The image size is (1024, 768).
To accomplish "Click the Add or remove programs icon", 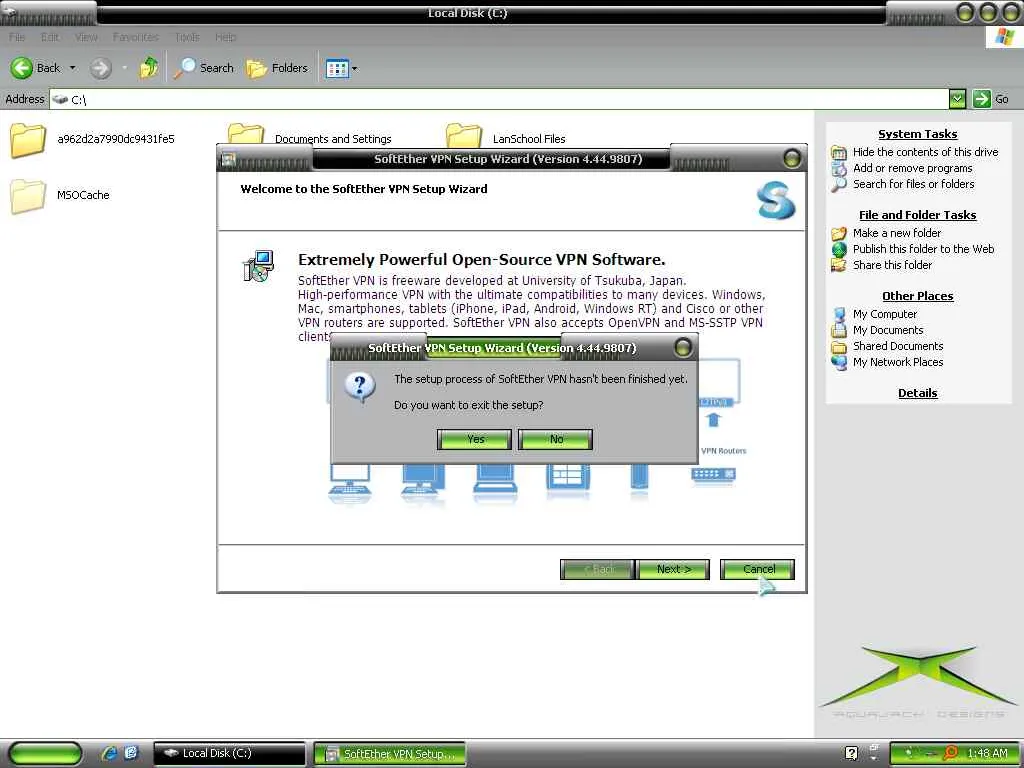I will click(839, 168).
